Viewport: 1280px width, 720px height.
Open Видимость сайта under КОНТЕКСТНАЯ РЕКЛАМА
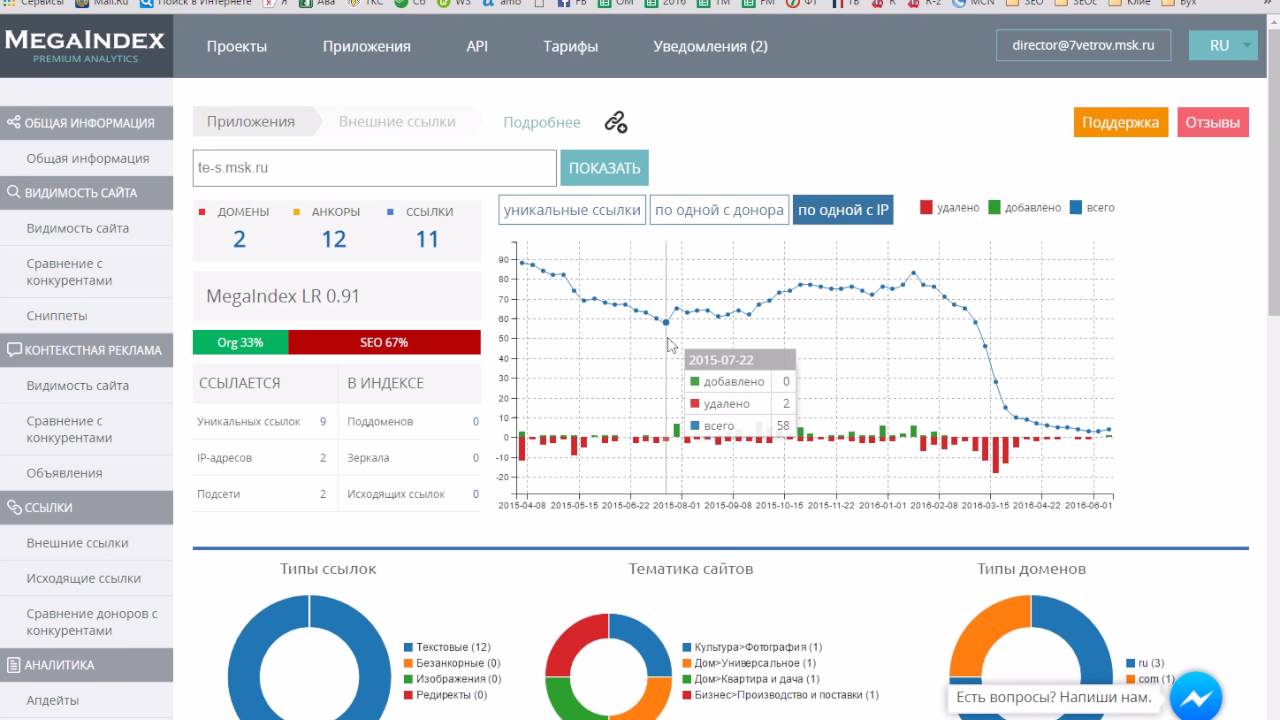(78, 385)
